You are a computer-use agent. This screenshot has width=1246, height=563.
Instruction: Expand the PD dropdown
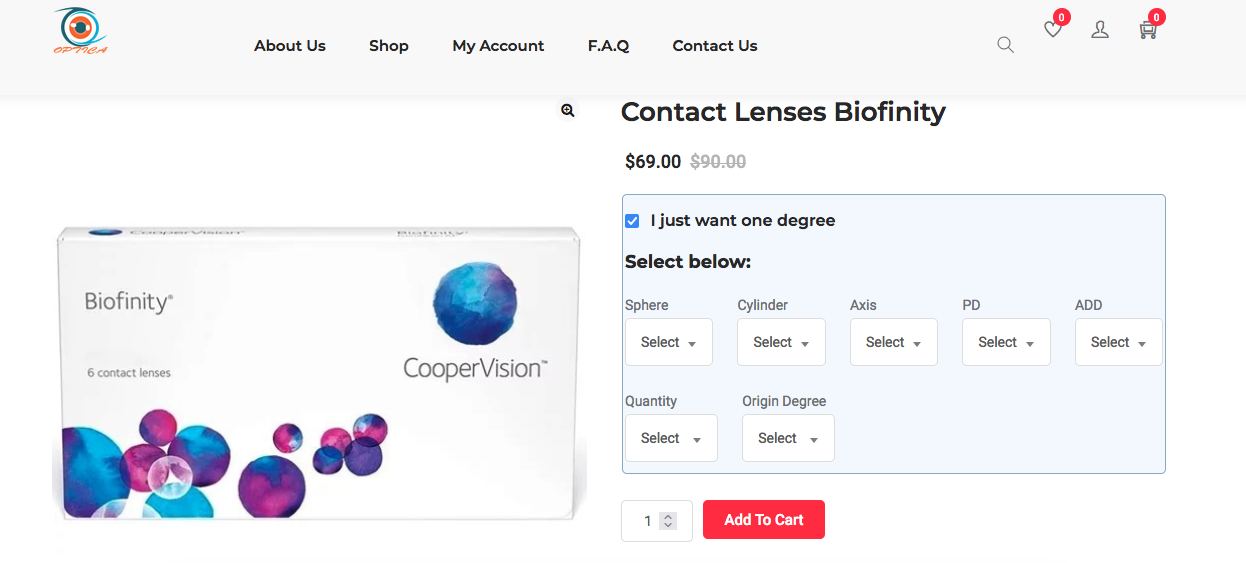1006,342
